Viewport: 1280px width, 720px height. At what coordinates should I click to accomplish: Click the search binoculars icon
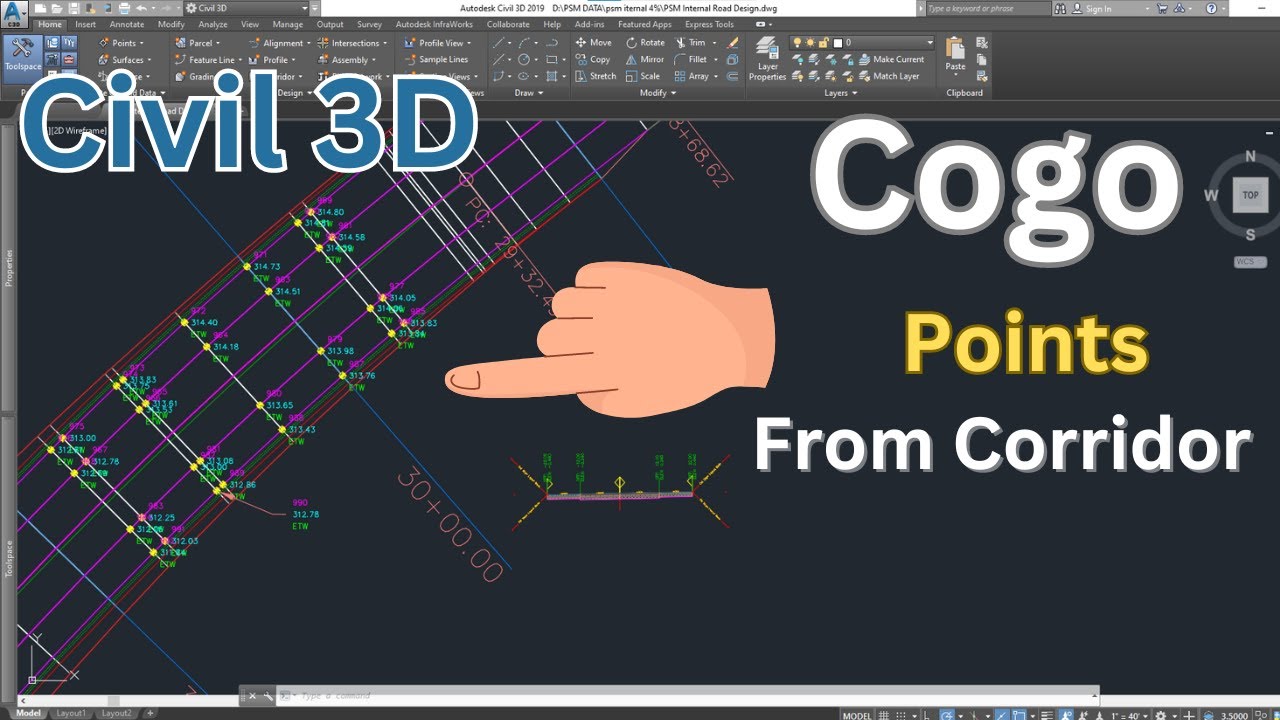pyautogui.click(x=1062, y=8)
